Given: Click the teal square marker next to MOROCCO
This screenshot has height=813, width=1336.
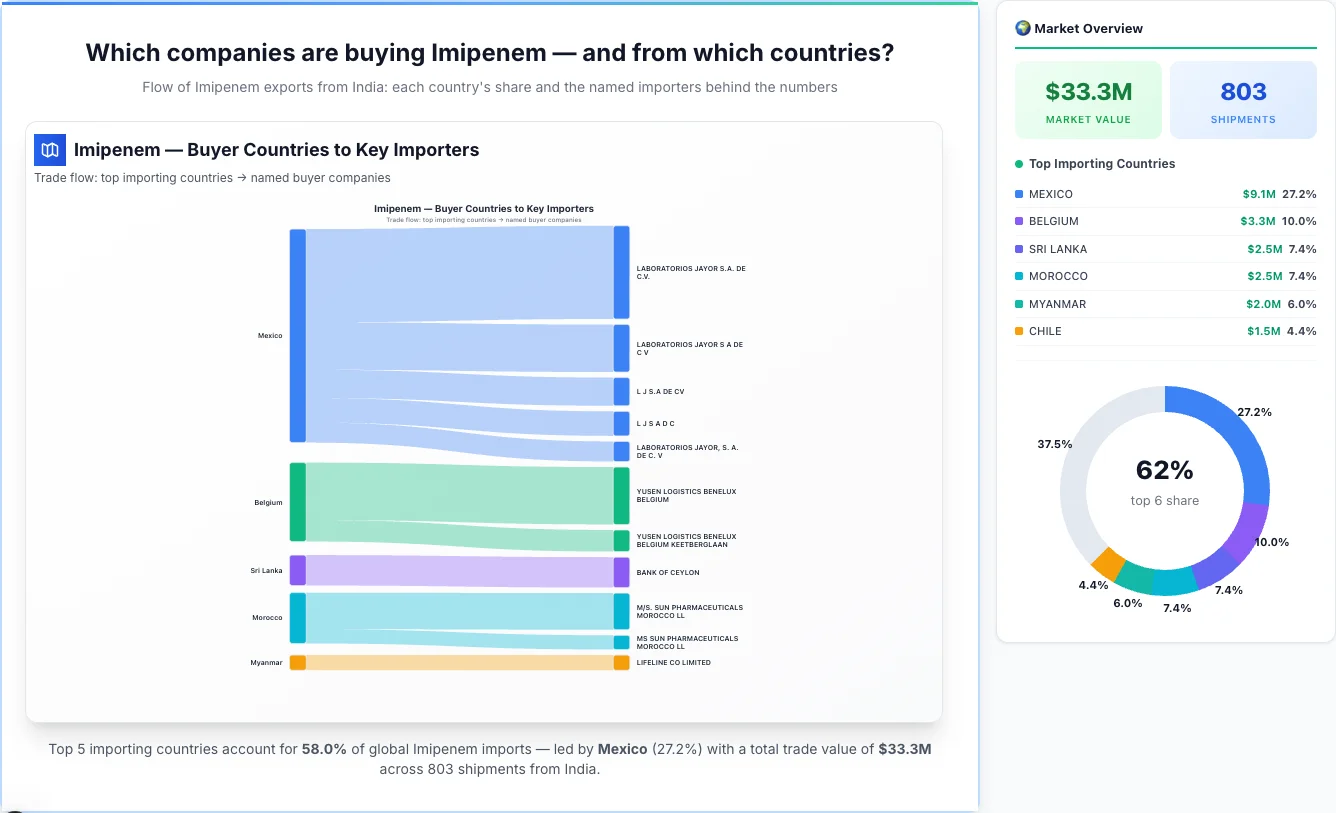Looking at the screenshot, I should coord(1018,276).
